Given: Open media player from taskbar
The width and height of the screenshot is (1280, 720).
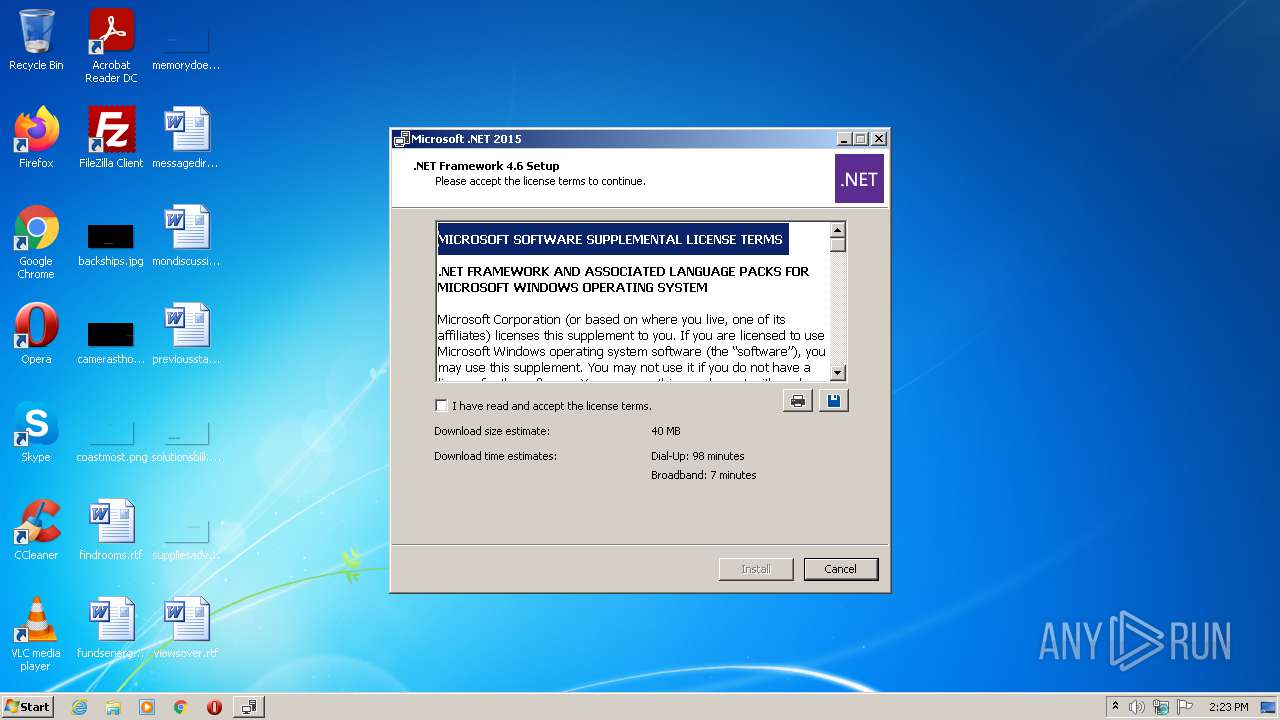Looking at the screenshot, I should [x=147, y=707].
